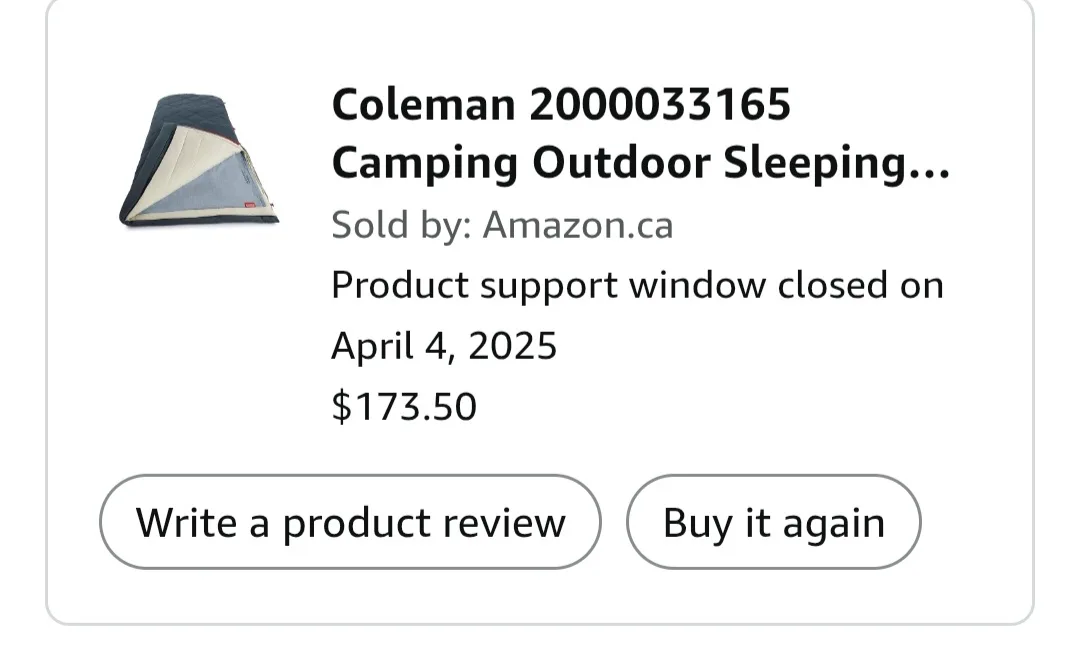This screenshot has width=1080, height=656.
Task: Click the product support window closure notice
Action: (638, 285)
